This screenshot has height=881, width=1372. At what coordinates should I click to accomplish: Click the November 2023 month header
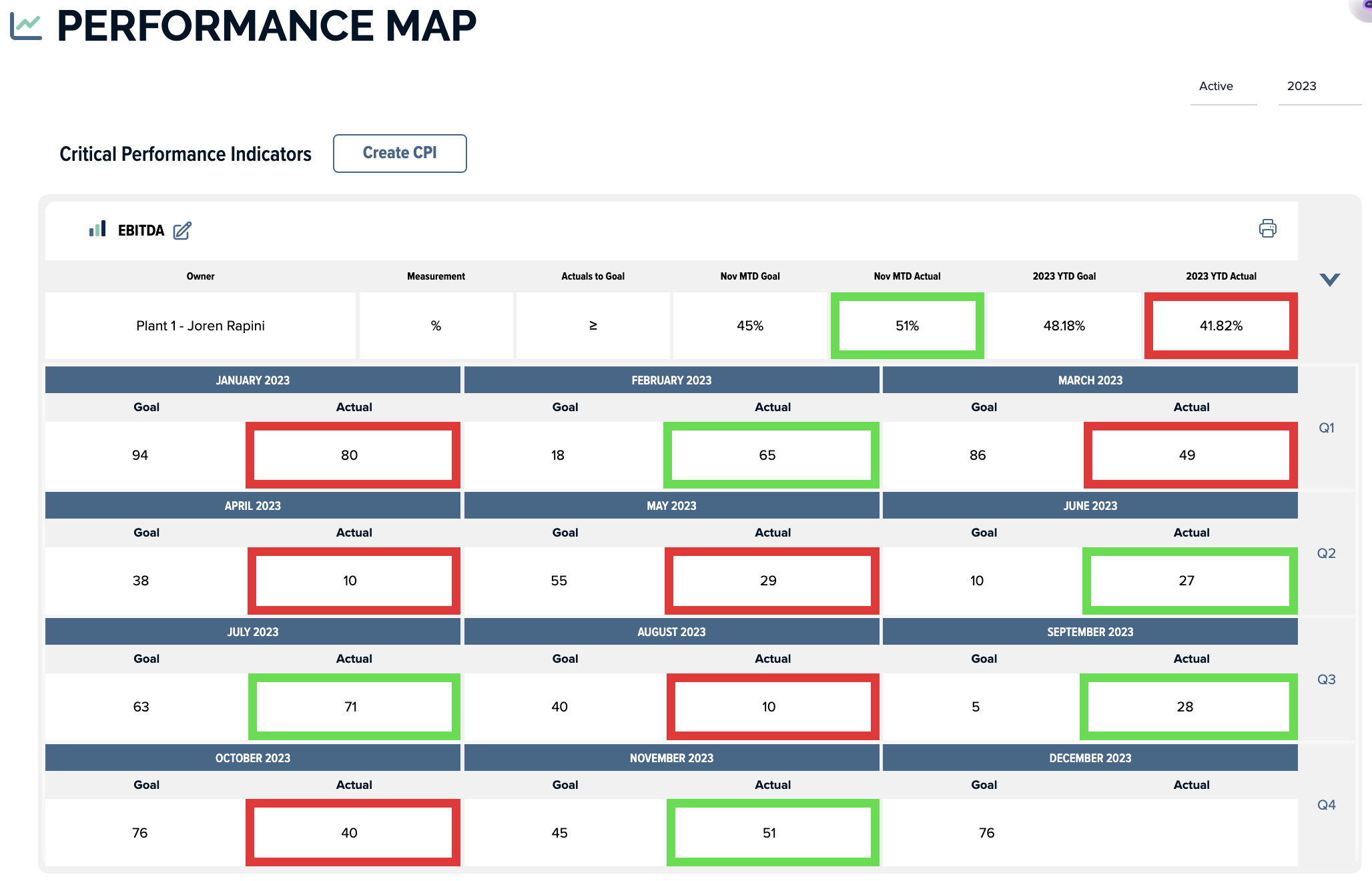tap(671, 758)
